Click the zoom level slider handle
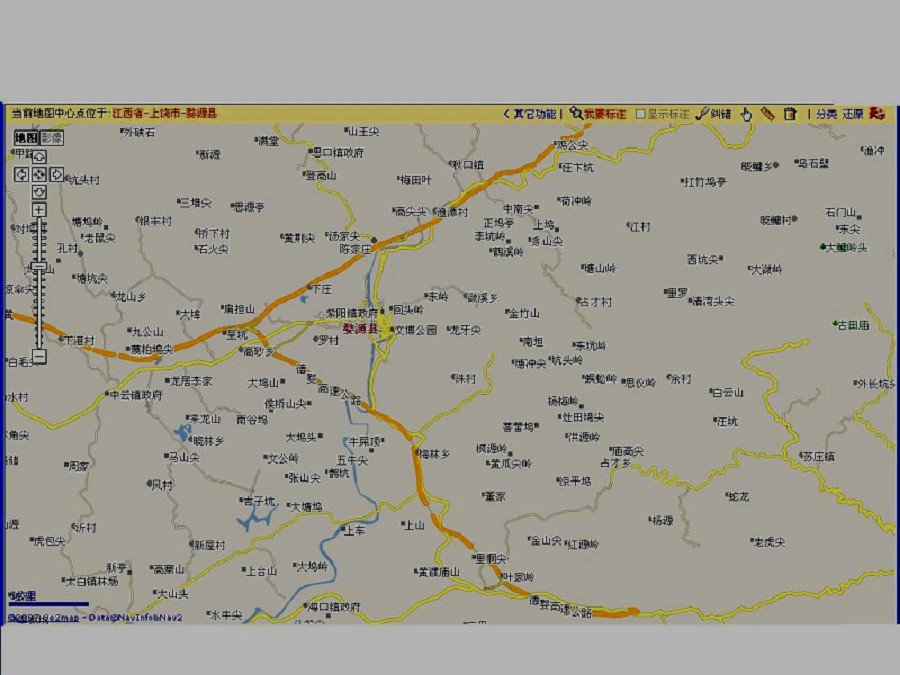 point(39,266)
